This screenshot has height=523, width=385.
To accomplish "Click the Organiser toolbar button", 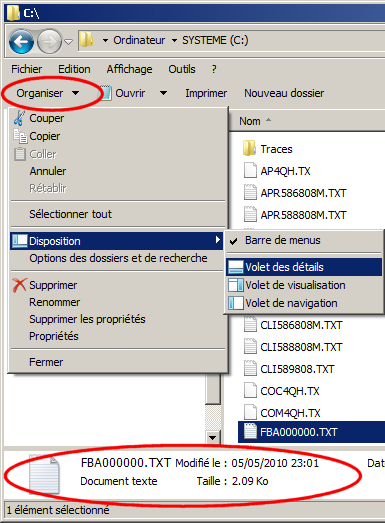I will tap(48, 93).
